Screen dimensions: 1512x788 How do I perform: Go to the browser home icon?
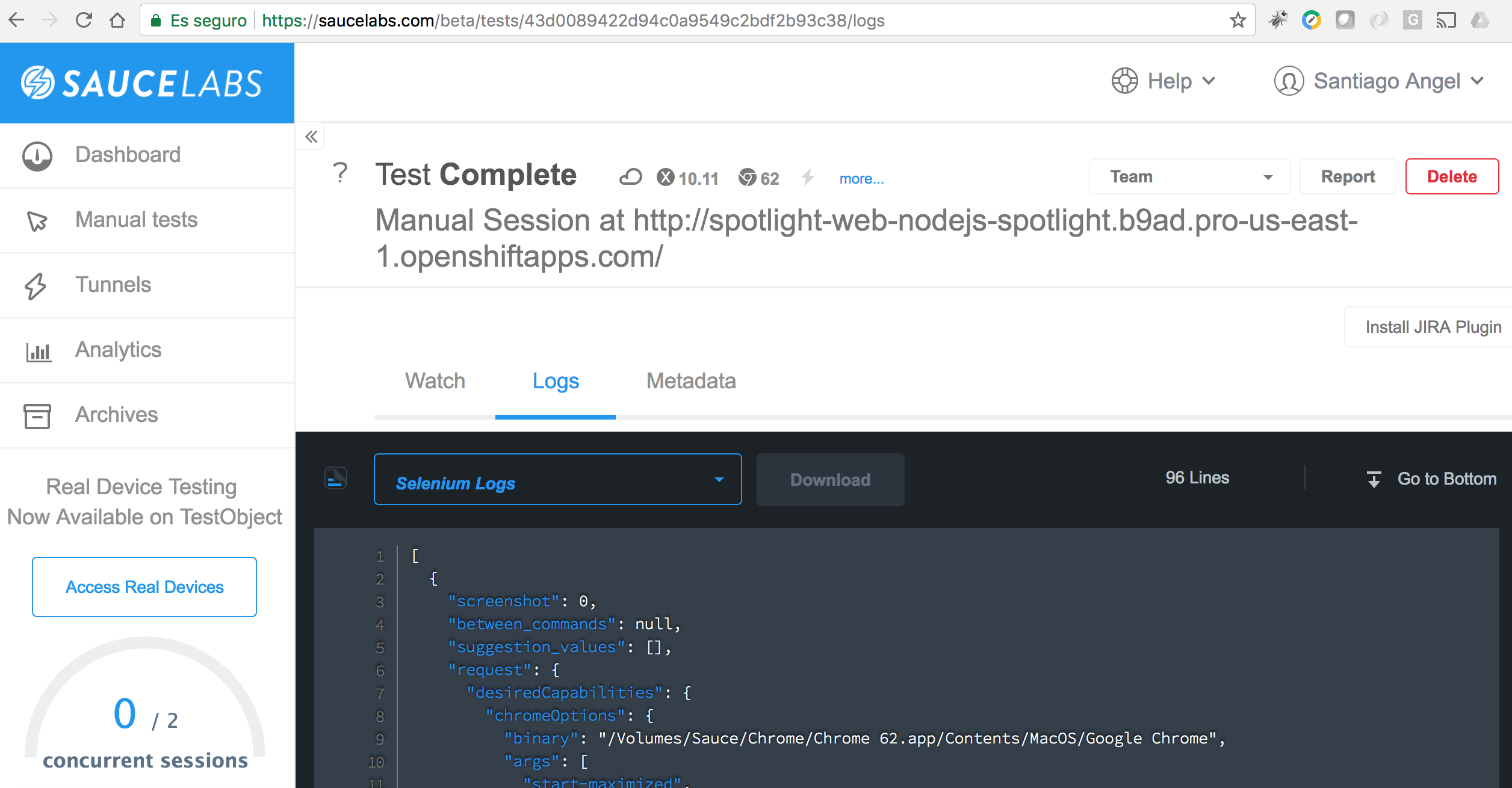point(117,20)
